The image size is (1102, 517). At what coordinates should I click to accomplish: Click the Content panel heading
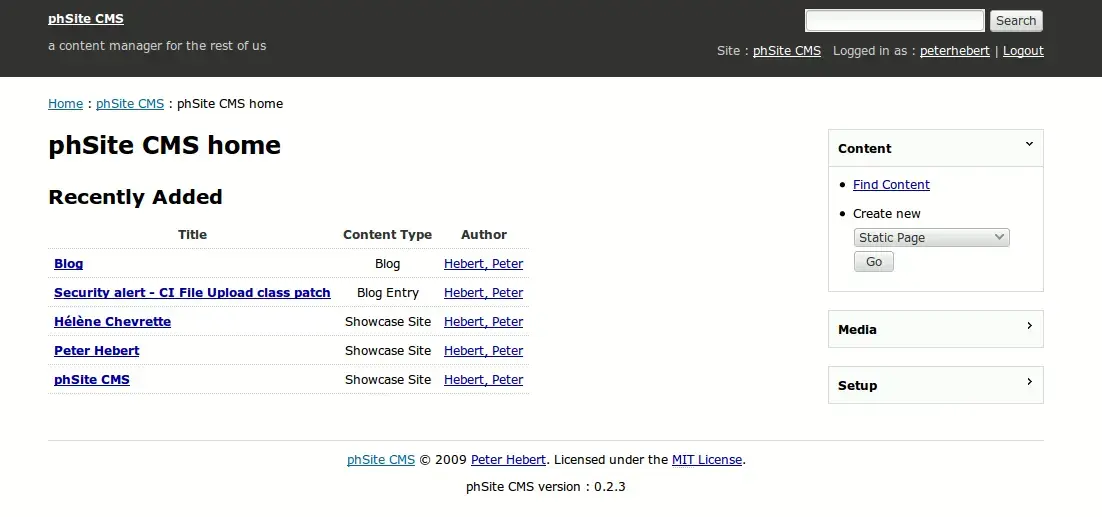864,148
